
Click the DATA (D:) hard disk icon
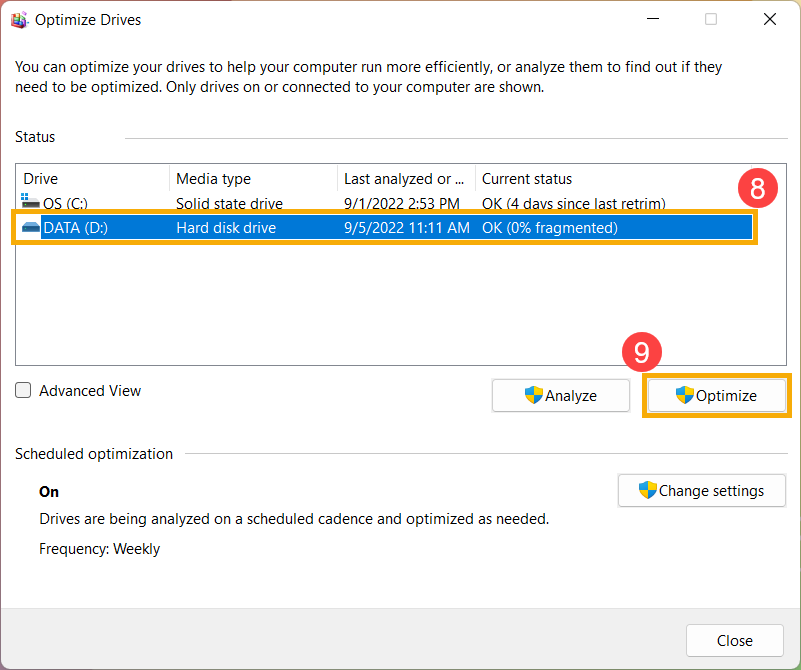click(31, 227)
